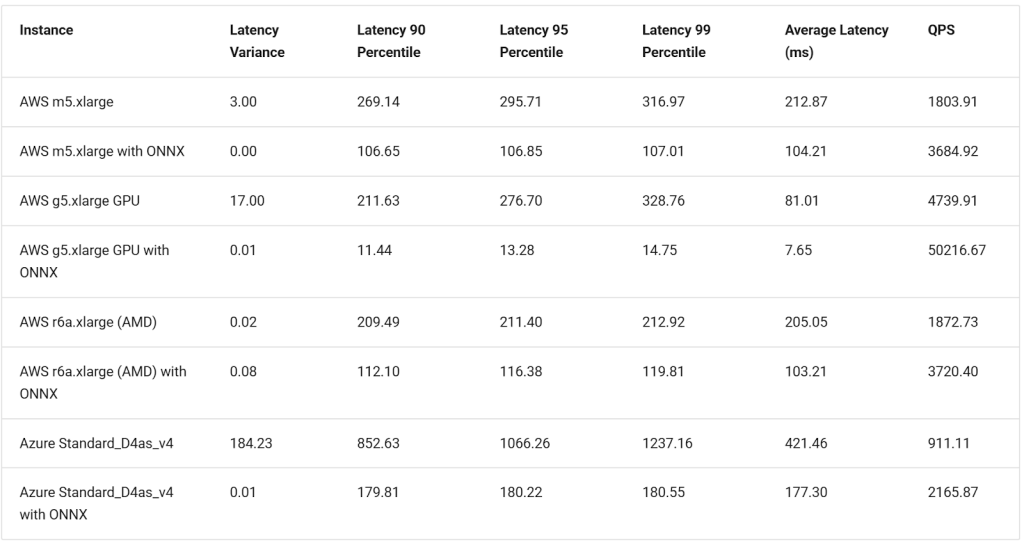The width and height of the screenshot is (1024, 545).
Task: Click the QPS column header
Action: click(x=941, y=30)
